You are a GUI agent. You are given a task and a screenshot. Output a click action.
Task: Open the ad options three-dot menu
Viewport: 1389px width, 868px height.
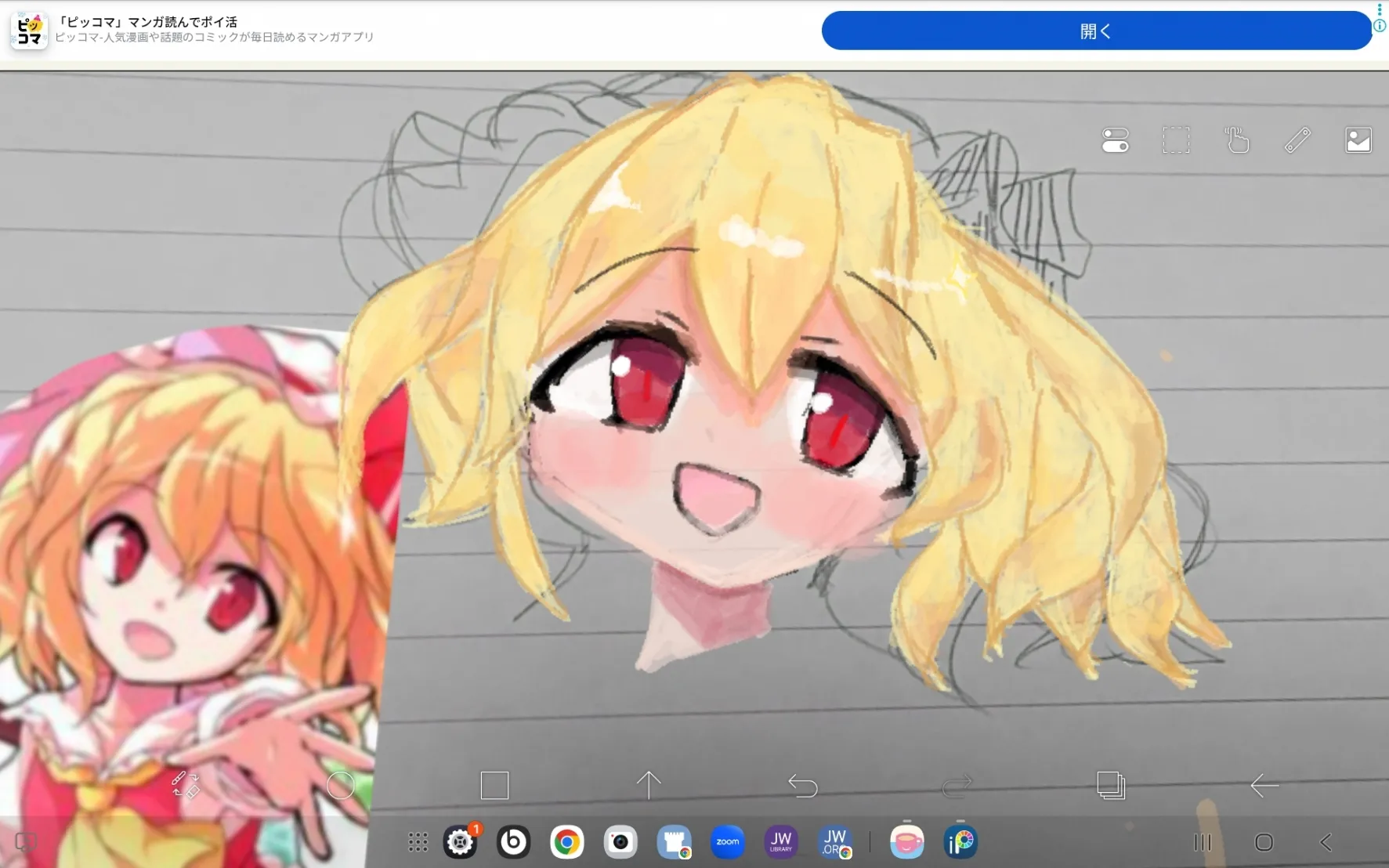pyautogui.click(x=1380, y=9)
